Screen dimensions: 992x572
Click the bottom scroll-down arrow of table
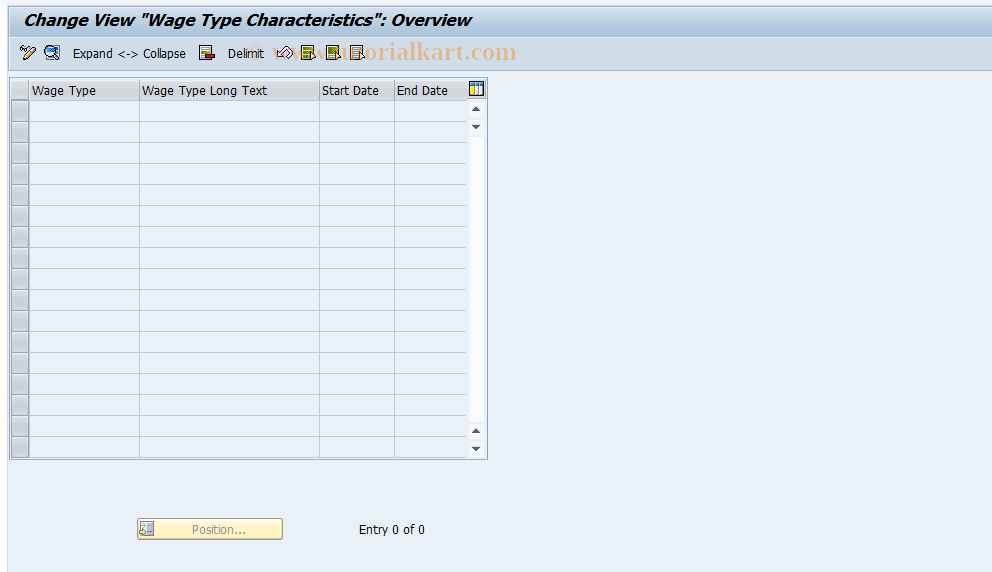pyautogui.click(x=476, y=449)
